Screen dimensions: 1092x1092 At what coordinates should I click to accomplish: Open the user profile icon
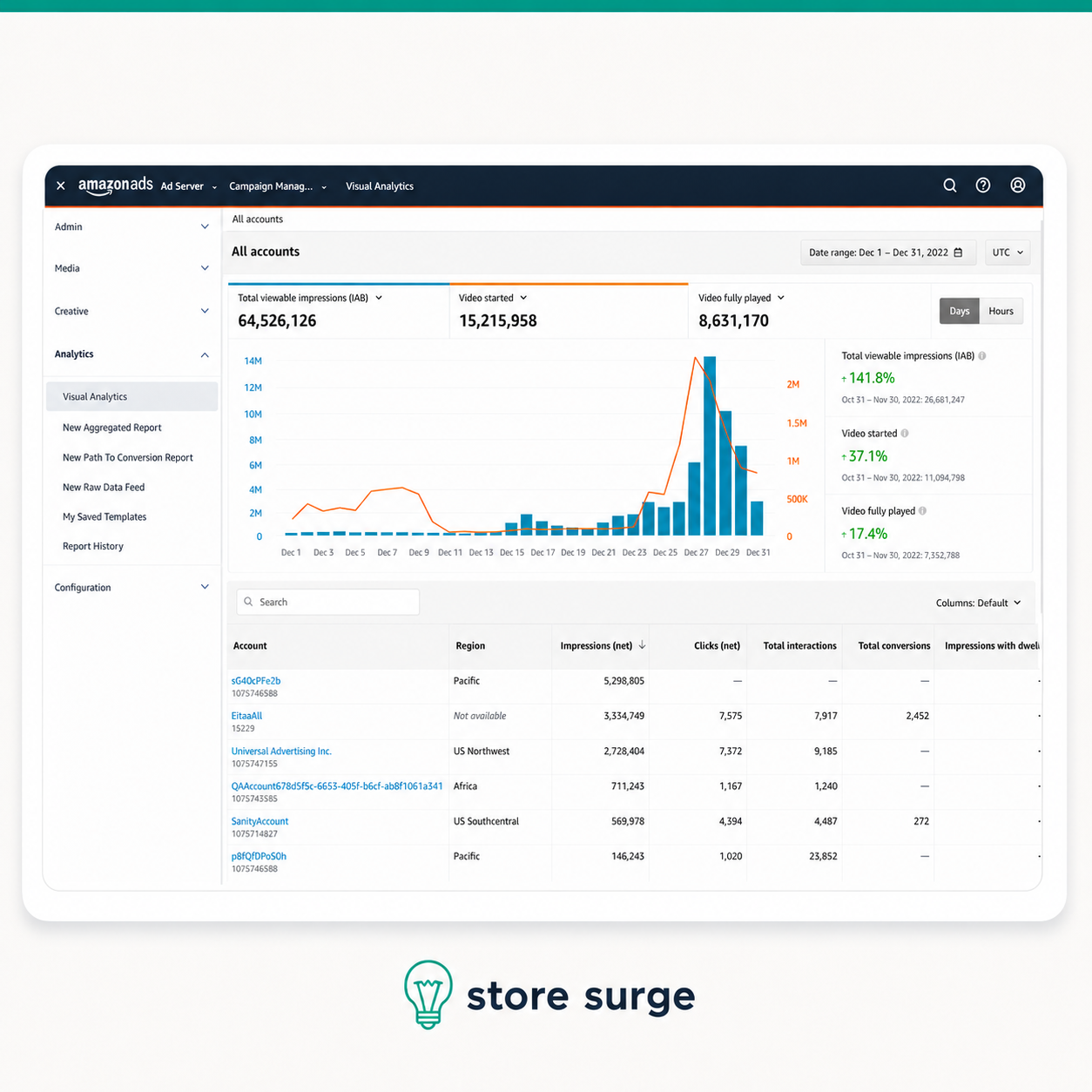(1017, 185)
